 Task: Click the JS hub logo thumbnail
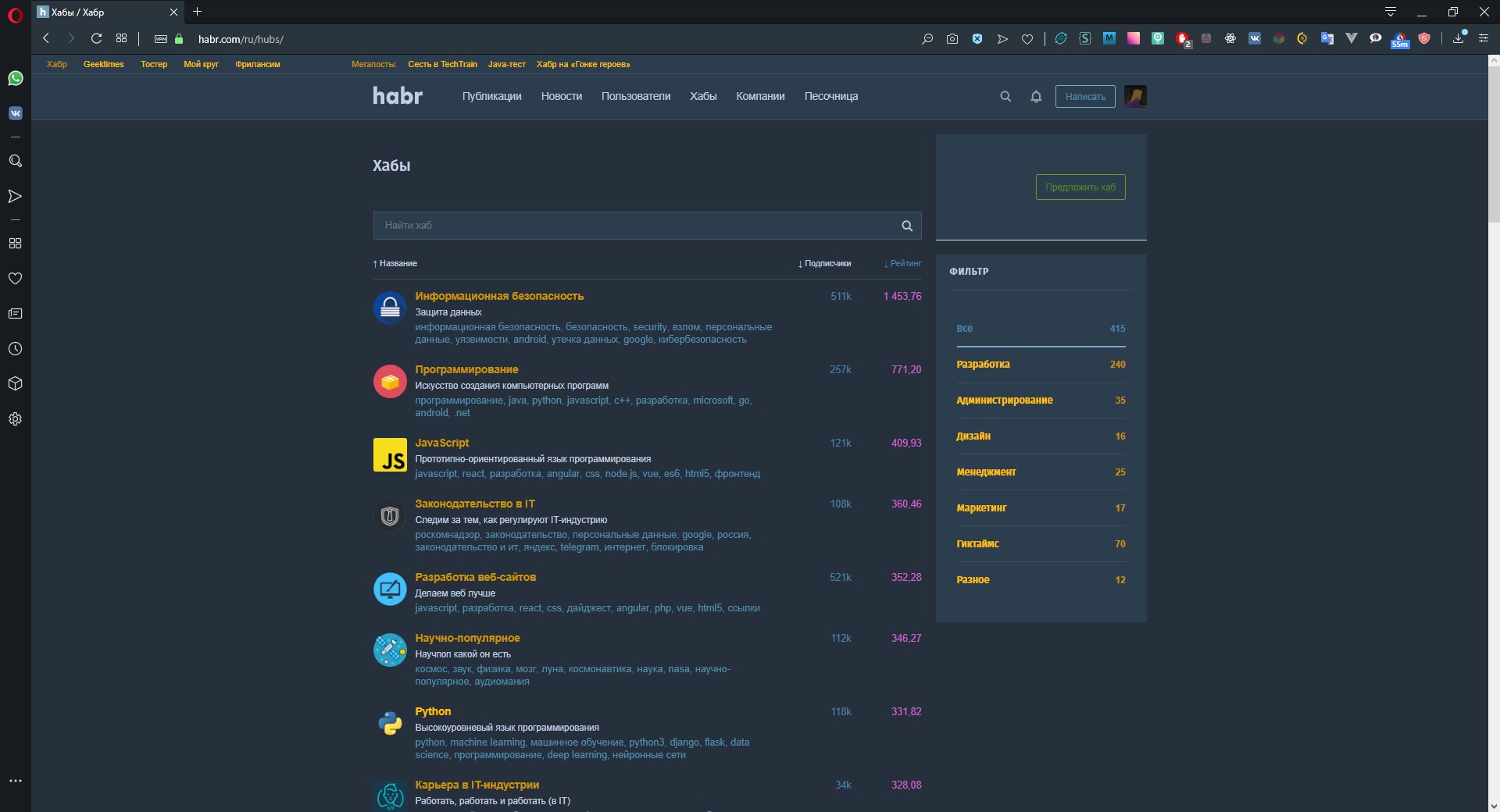[x=390, y=455]
